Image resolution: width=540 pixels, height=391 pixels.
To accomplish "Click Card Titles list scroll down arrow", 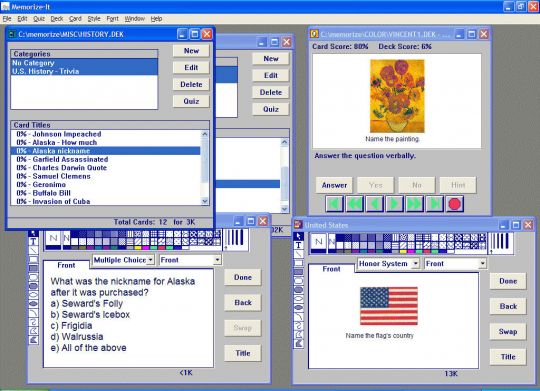I will tap(205, 201).
